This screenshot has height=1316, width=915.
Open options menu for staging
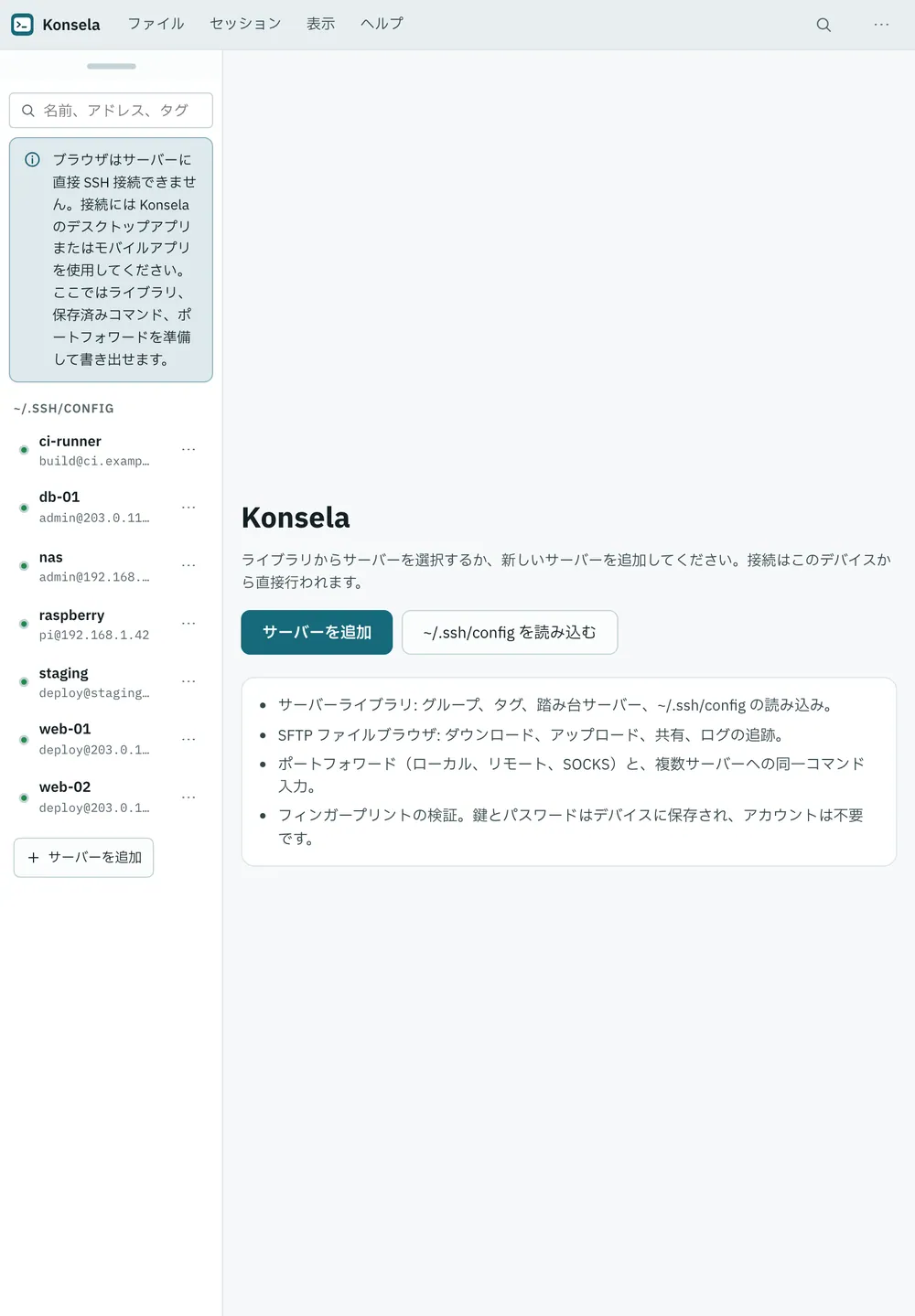188,682
